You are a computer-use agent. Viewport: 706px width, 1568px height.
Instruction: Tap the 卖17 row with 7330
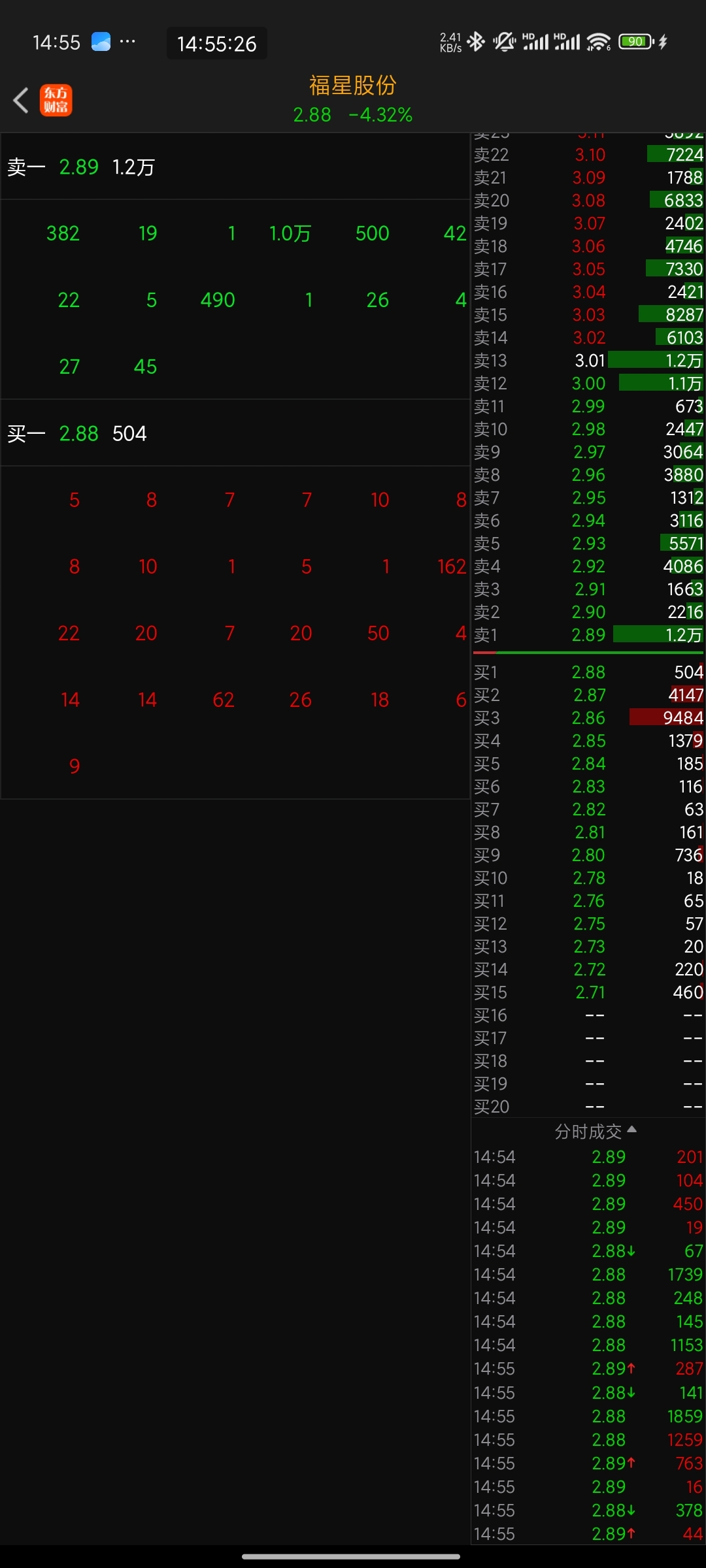point(588,269)
